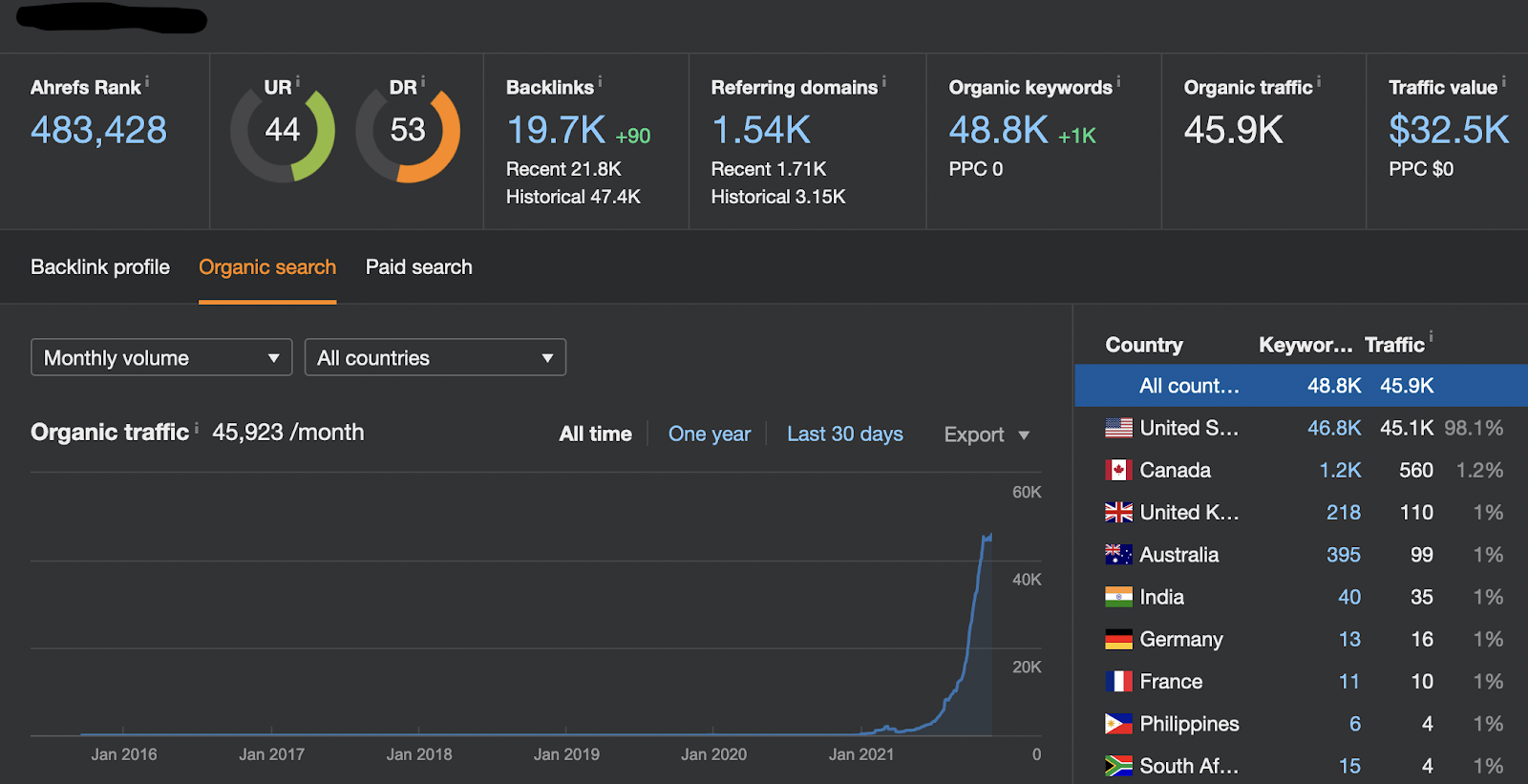The height and width of the screenshot is (784, 1528).
Task: Switch to the Backlink profile tab
Action: (x=100, y=267)
